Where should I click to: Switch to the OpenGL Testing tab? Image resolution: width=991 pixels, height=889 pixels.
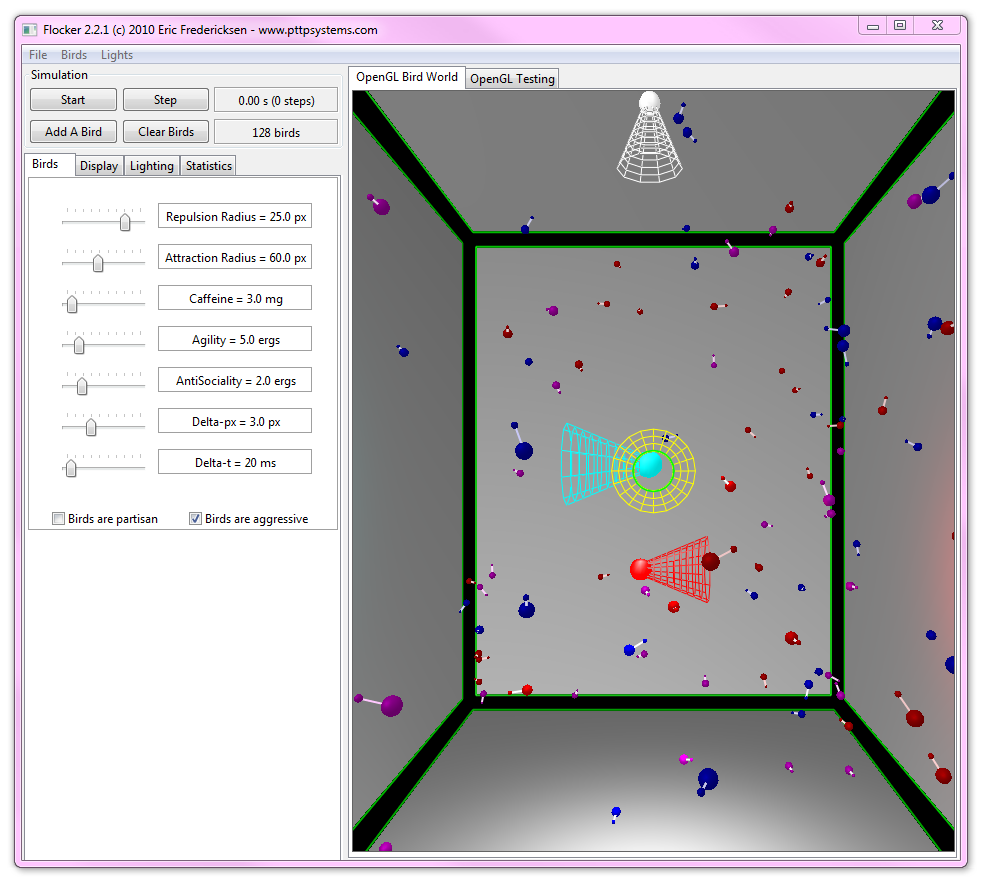pos(512,79)
